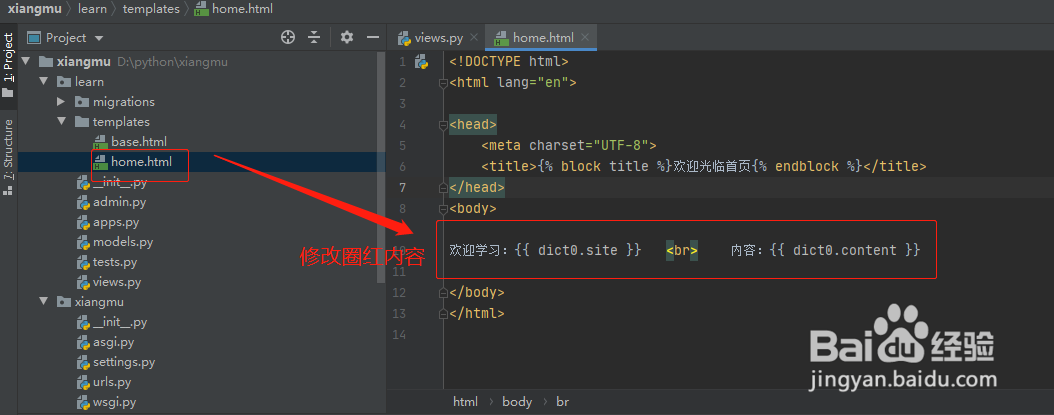Click the locate/scroll-from-source target icon
The width and height of the screenshot is (1054, 415).
coord(288,37)
